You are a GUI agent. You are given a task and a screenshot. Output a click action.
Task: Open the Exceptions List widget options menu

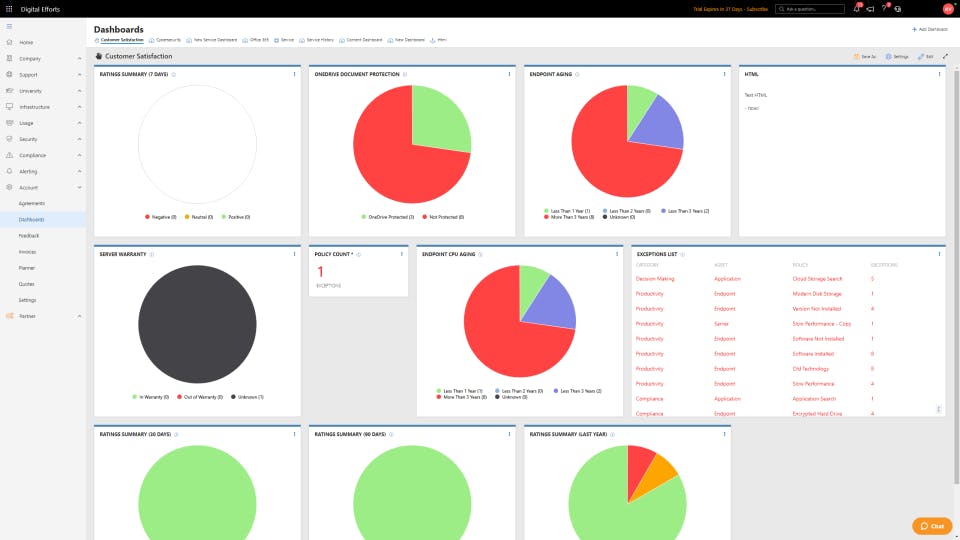point(939,254)
